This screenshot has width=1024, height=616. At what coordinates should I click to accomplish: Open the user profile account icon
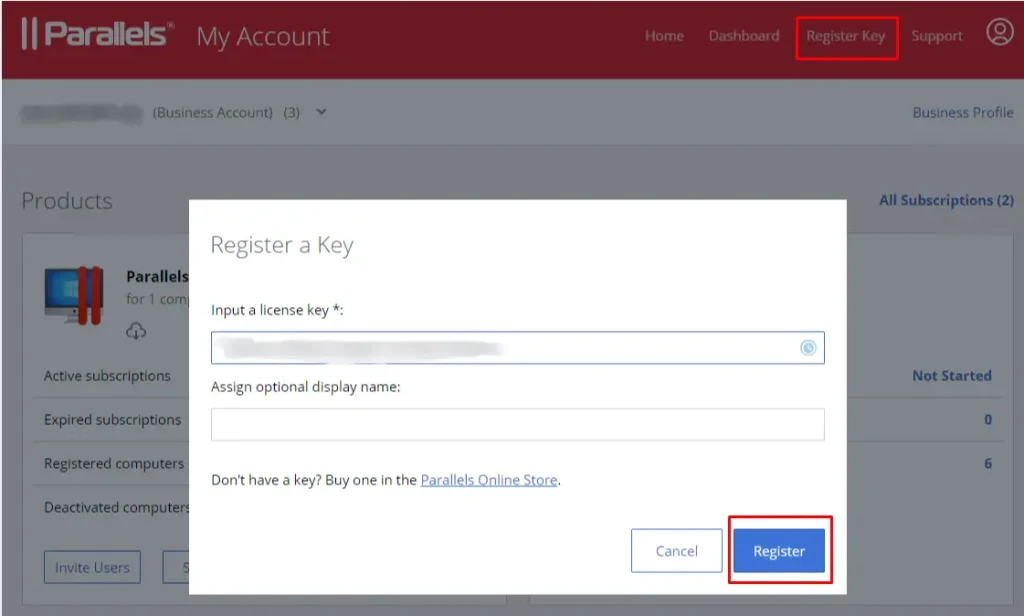(x=999, y=33)
